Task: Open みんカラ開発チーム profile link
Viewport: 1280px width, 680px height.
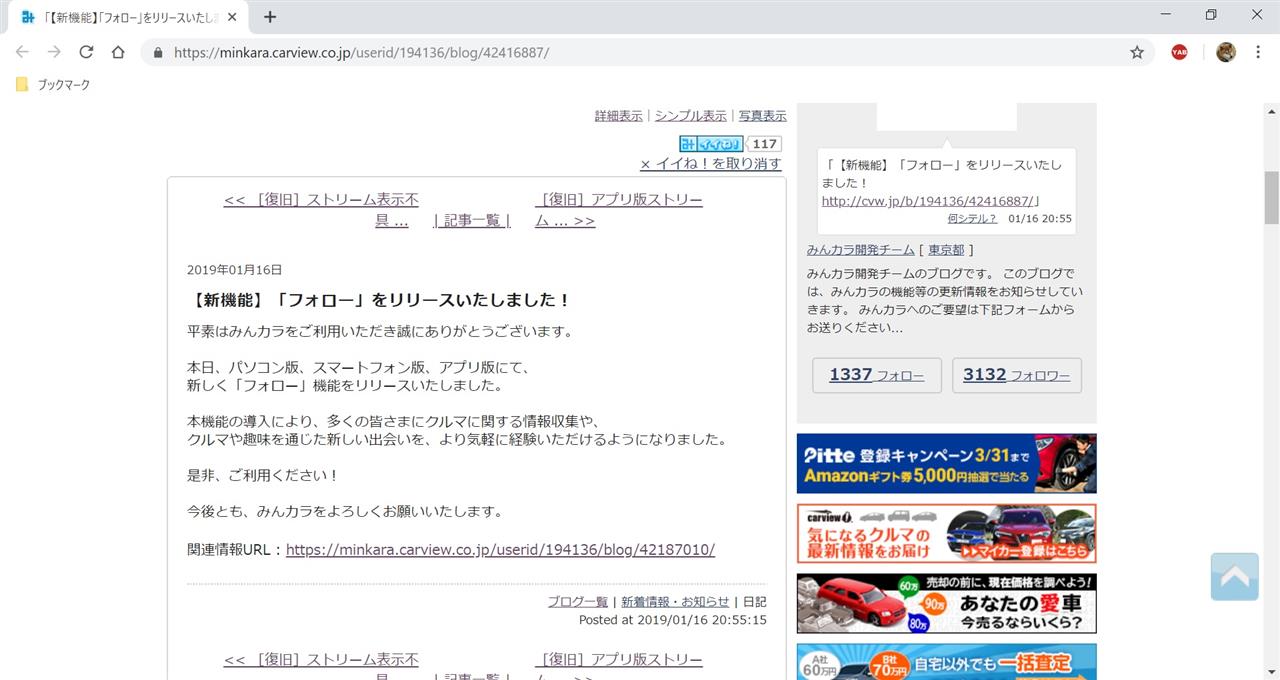Action: coord(861,250)
